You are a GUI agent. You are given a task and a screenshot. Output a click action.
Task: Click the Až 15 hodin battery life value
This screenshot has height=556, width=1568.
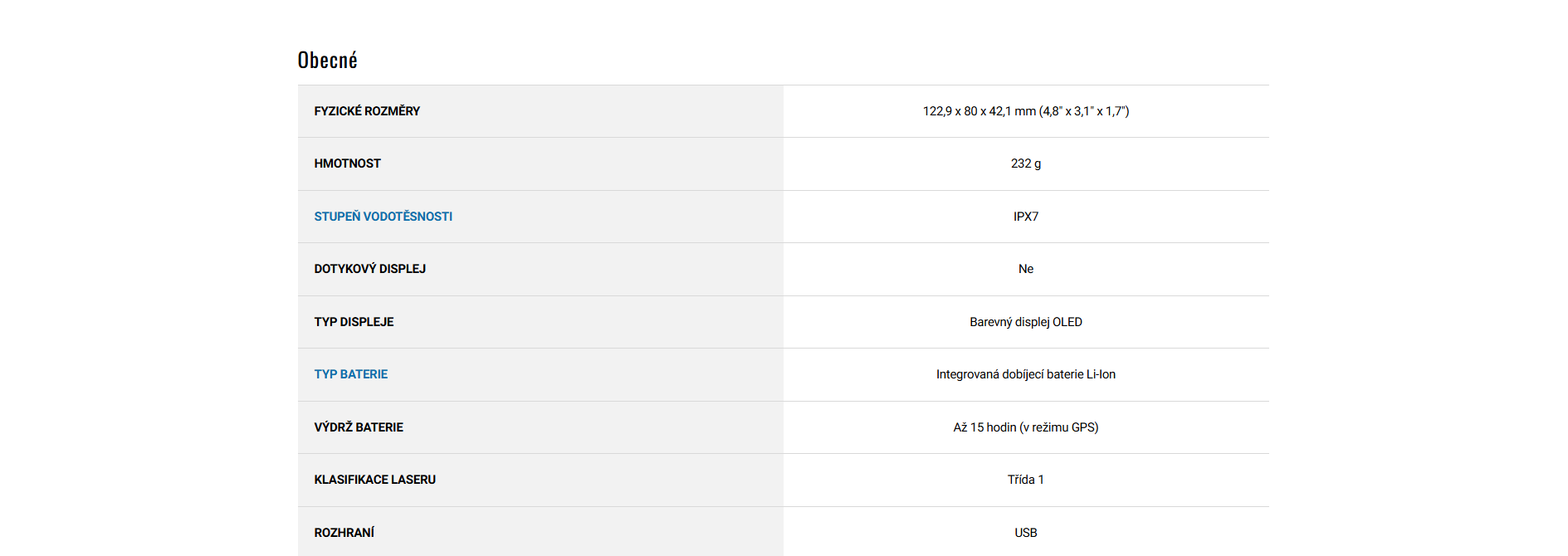coord(1025,427)
